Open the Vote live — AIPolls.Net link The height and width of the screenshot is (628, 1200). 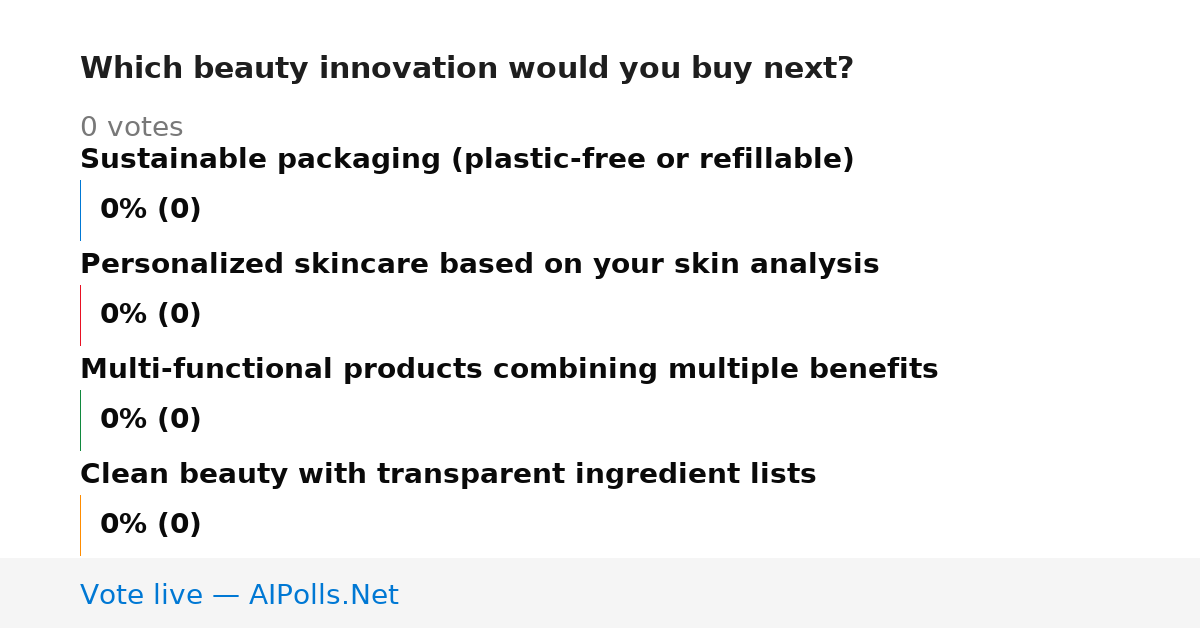coord(239,596)
